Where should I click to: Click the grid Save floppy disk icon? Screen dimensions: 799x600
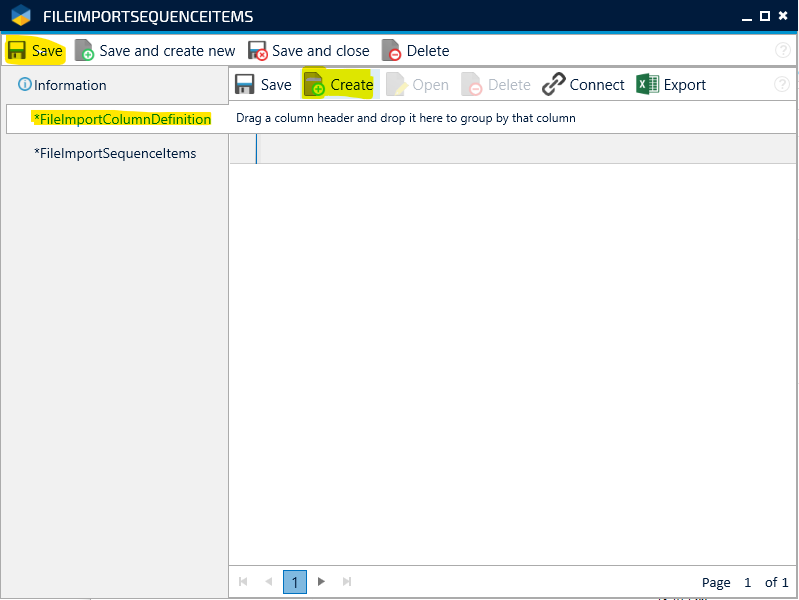click(245, 85)
